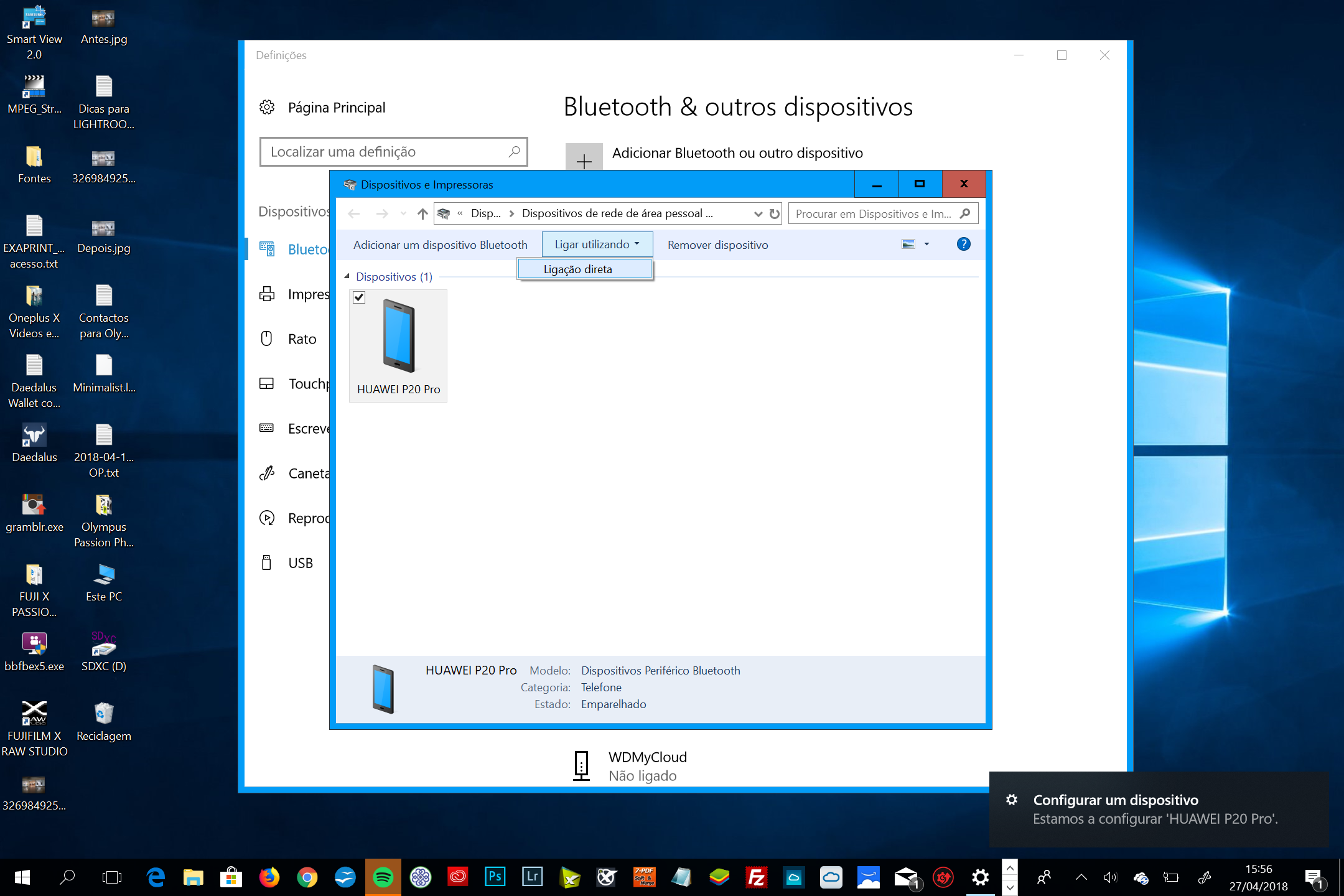Open the Caneta sidebar item
Viewport: 1344px width, 896px height.
(294, 474)
